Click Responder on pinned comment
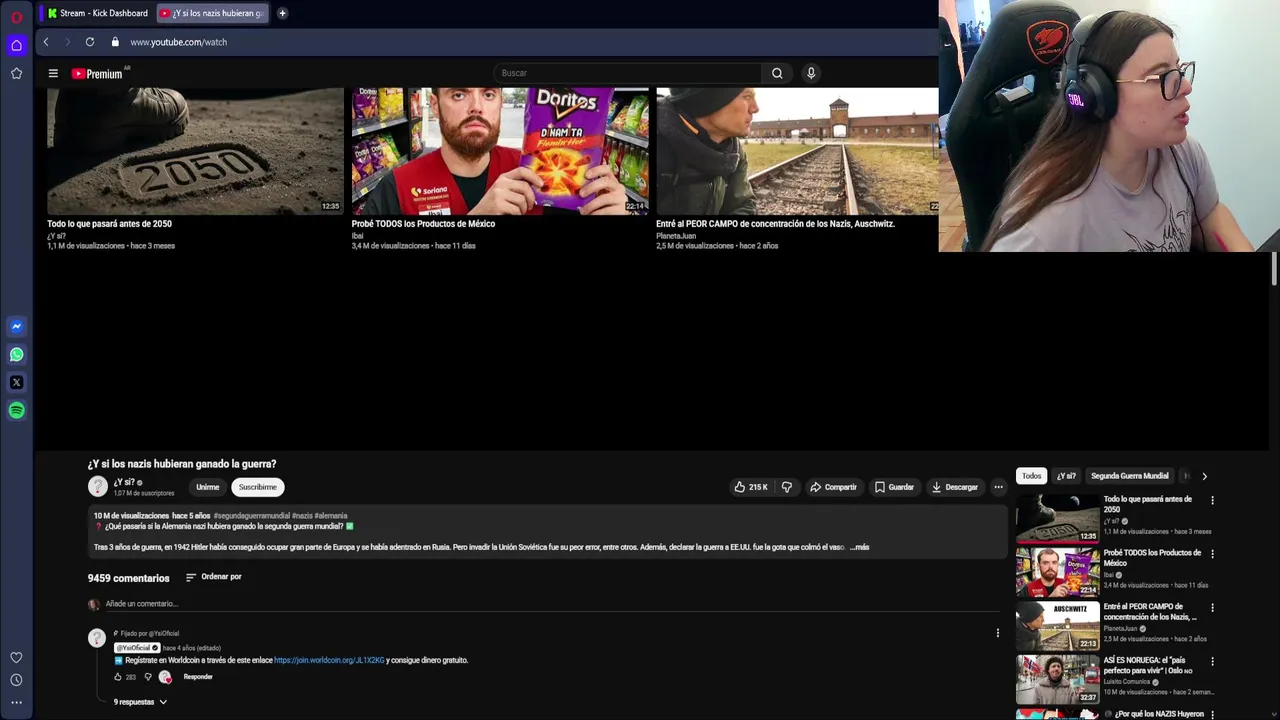Image resolution: width=1280 pixels, height=720 pixels. pos(198,677)
